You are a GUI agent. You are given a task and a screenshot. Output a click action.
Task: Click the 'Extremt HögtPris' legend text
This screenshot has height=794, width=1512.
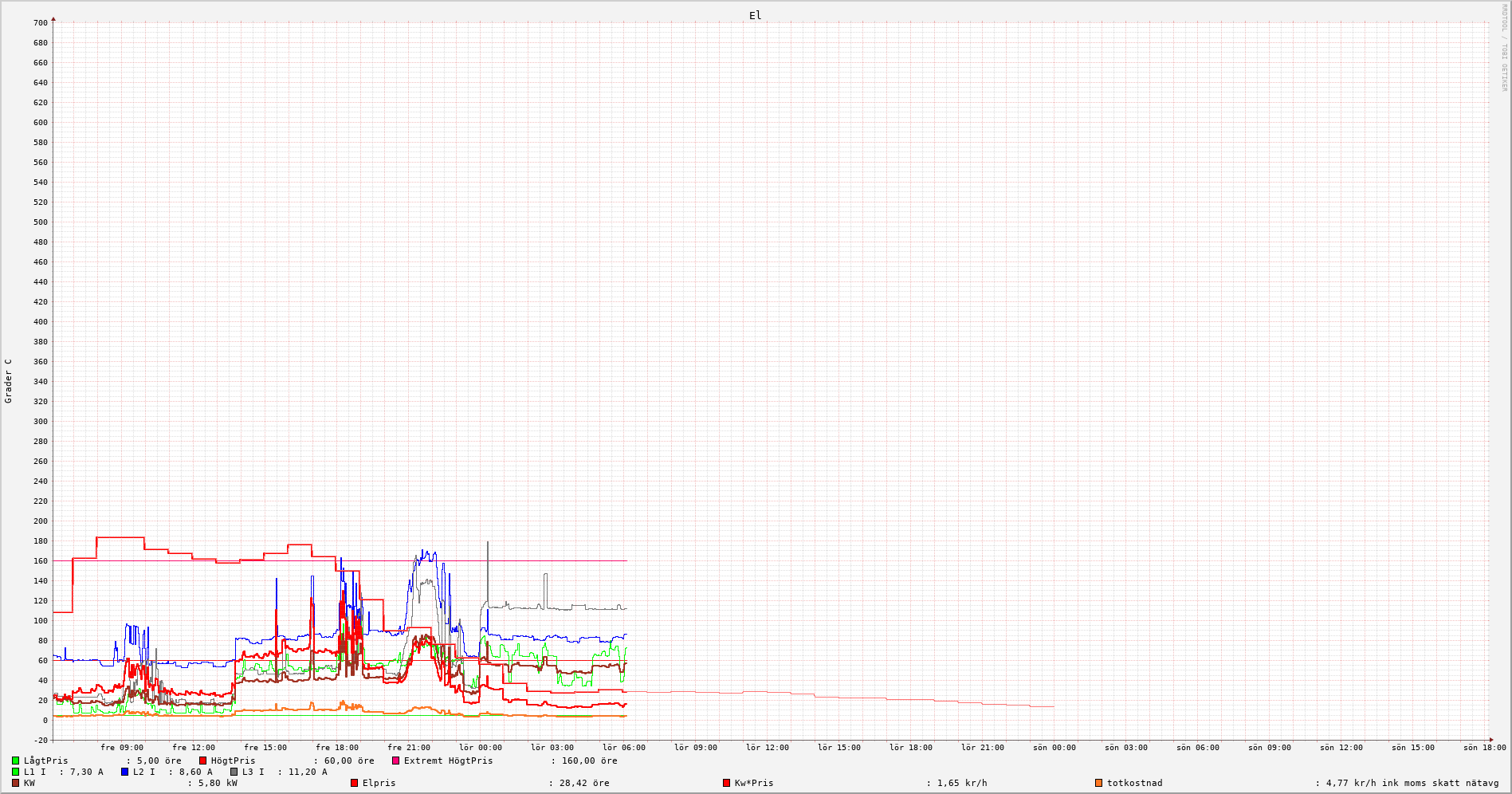point(448,761)
